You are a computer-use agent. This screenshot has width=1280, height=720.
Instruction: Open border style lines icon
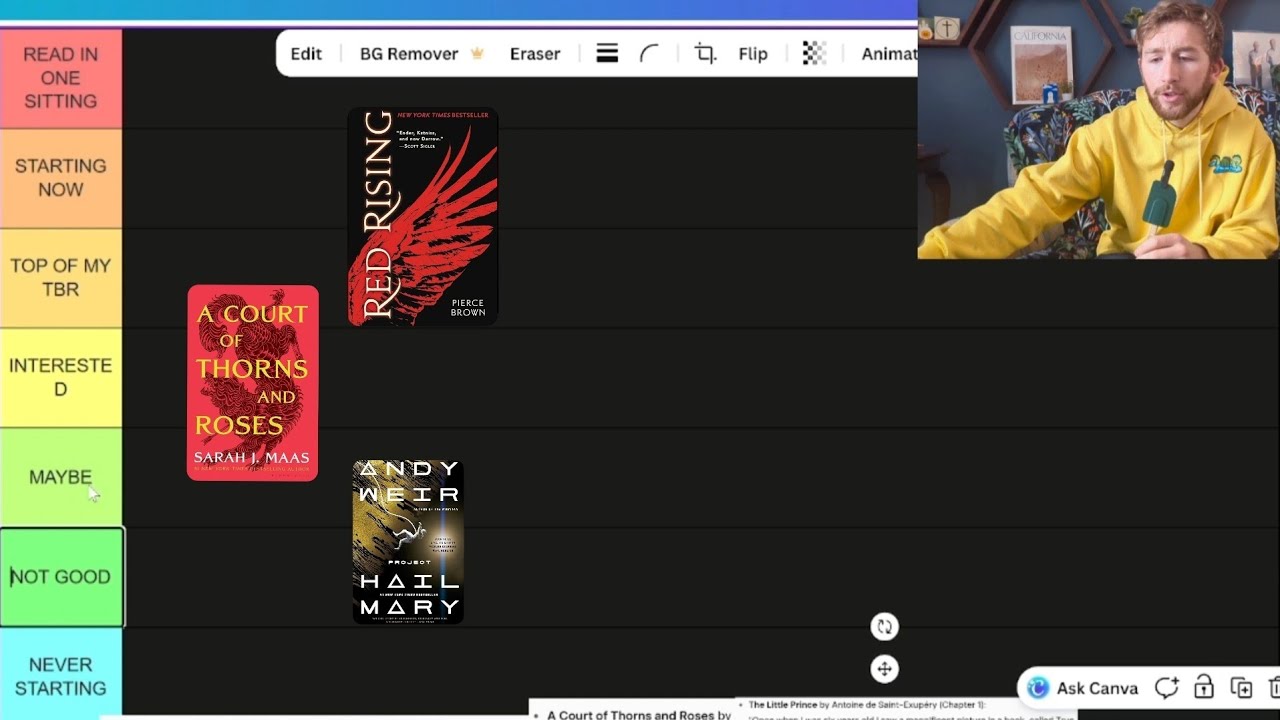click(607, 54)
